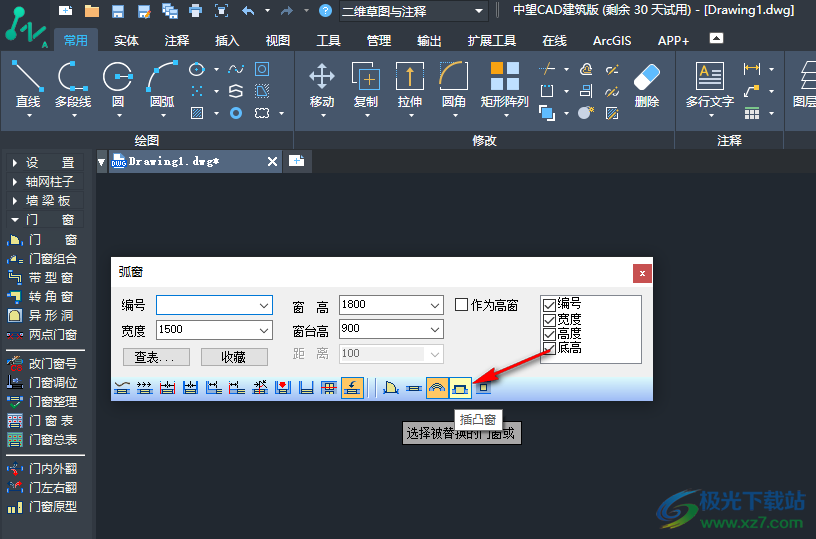Click the 移动 move tool
Screen dimensions: 816x539
click(x=322, y=86)
